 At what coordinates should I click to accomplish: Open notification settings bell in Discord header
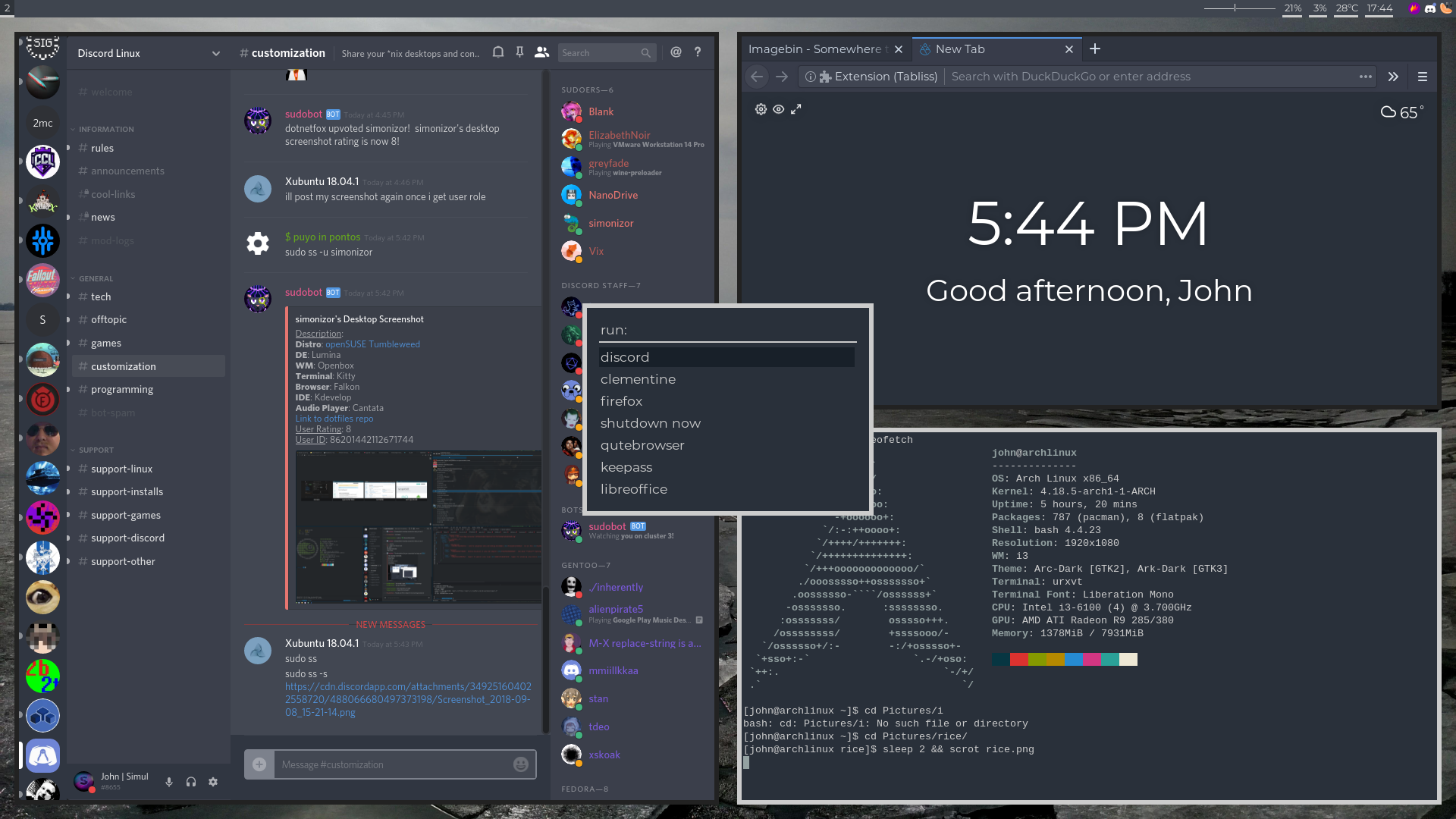pos(498,52)
